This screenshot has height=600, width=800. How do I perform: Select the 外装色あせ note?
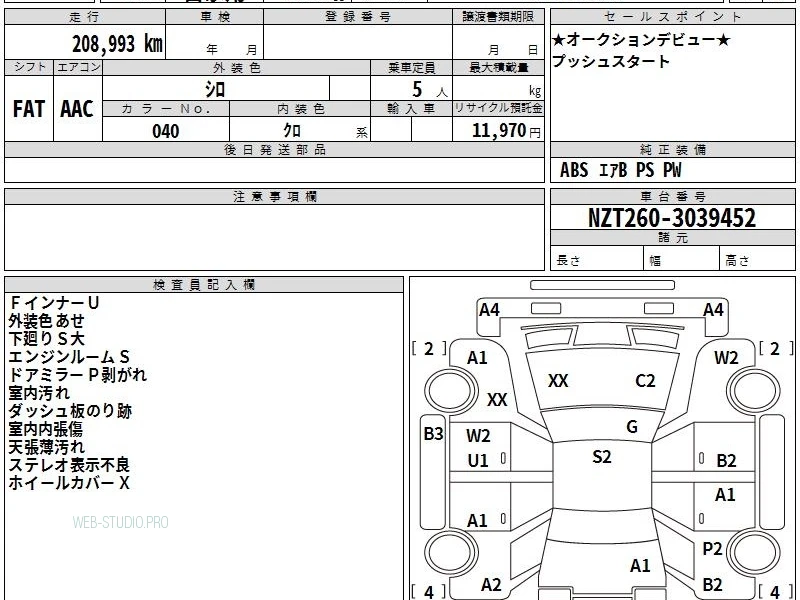coord(46,321)
